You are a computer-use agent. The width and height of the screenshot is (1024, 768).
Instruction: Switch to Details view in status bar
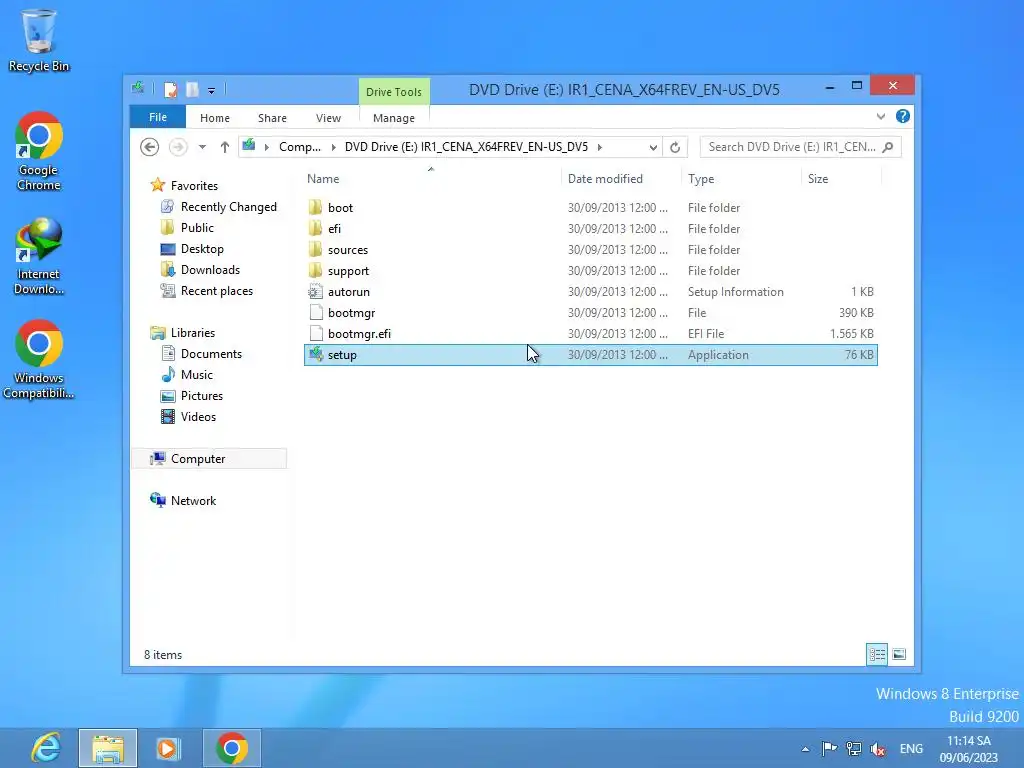coord(877,654)
